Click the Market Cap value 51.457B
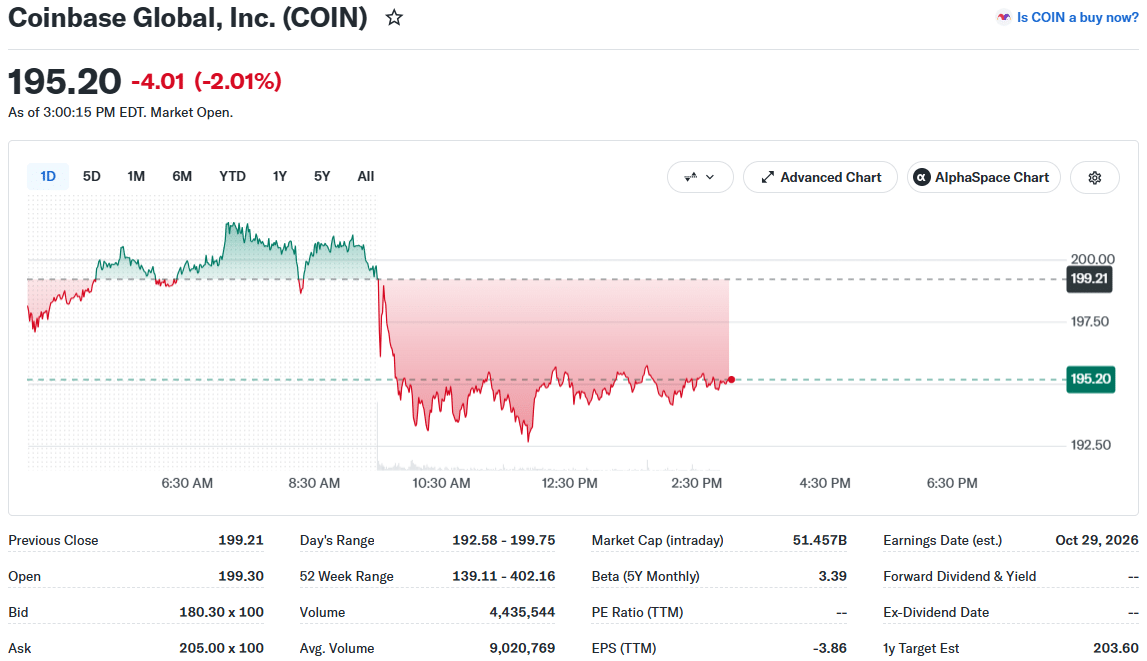The height and width of the screenshot is (661, 1147). 820,540
